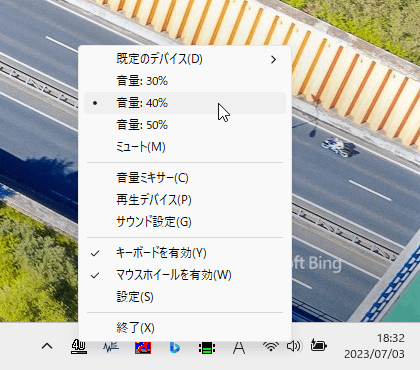Click the 4U tray icon
This screenshot has height=370, width=420.
79,347
